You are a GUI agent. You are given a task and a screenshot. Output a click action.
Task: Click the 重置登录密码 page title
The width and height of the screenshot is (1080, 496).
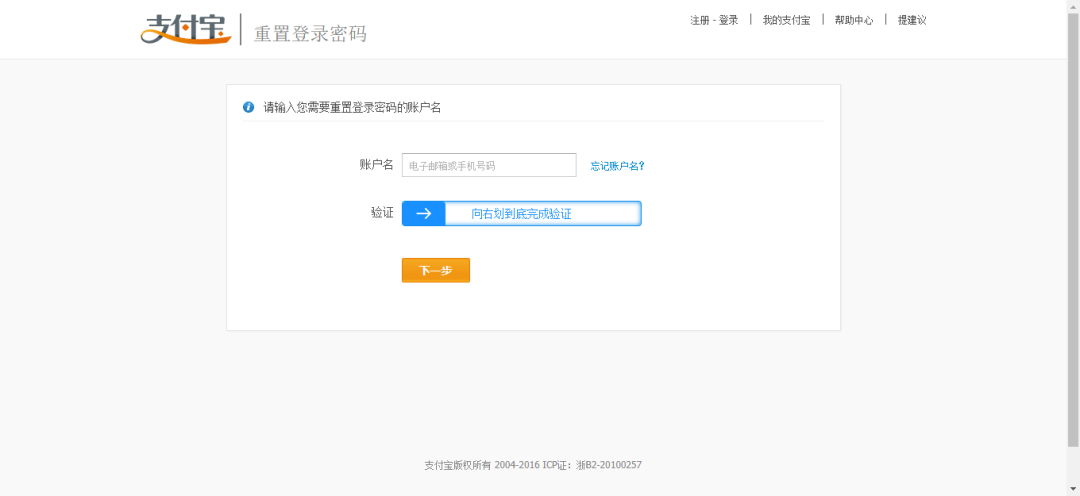(x=310, y=34)
